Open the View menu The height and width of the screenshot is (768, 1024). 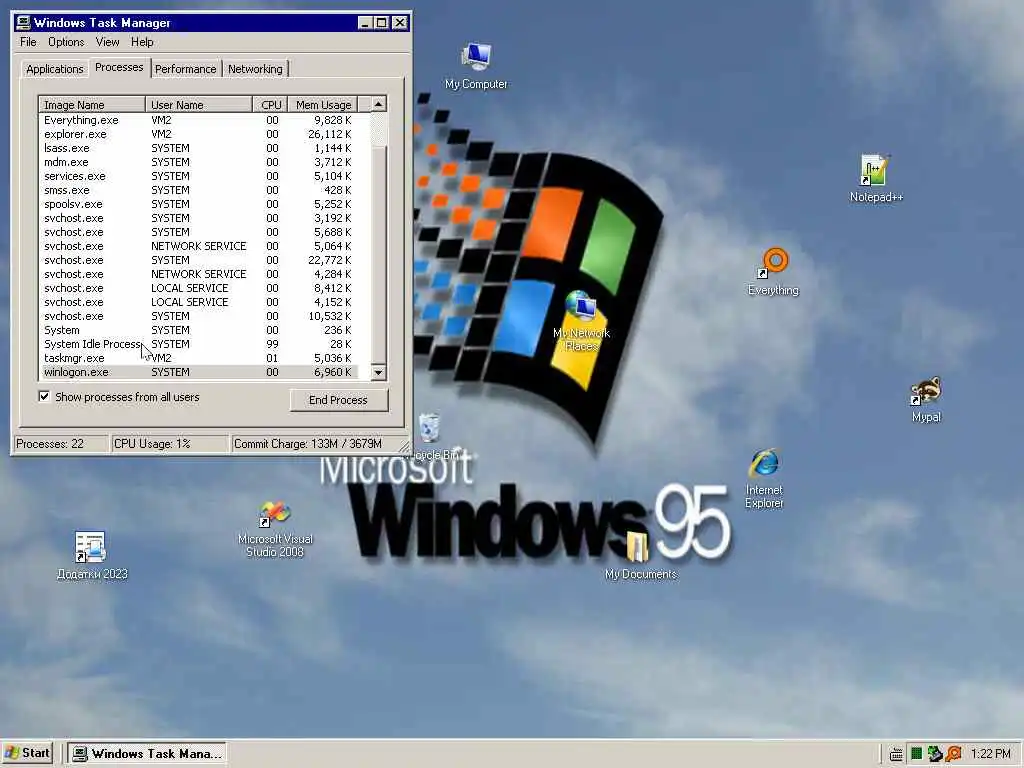tap(107, 42)
